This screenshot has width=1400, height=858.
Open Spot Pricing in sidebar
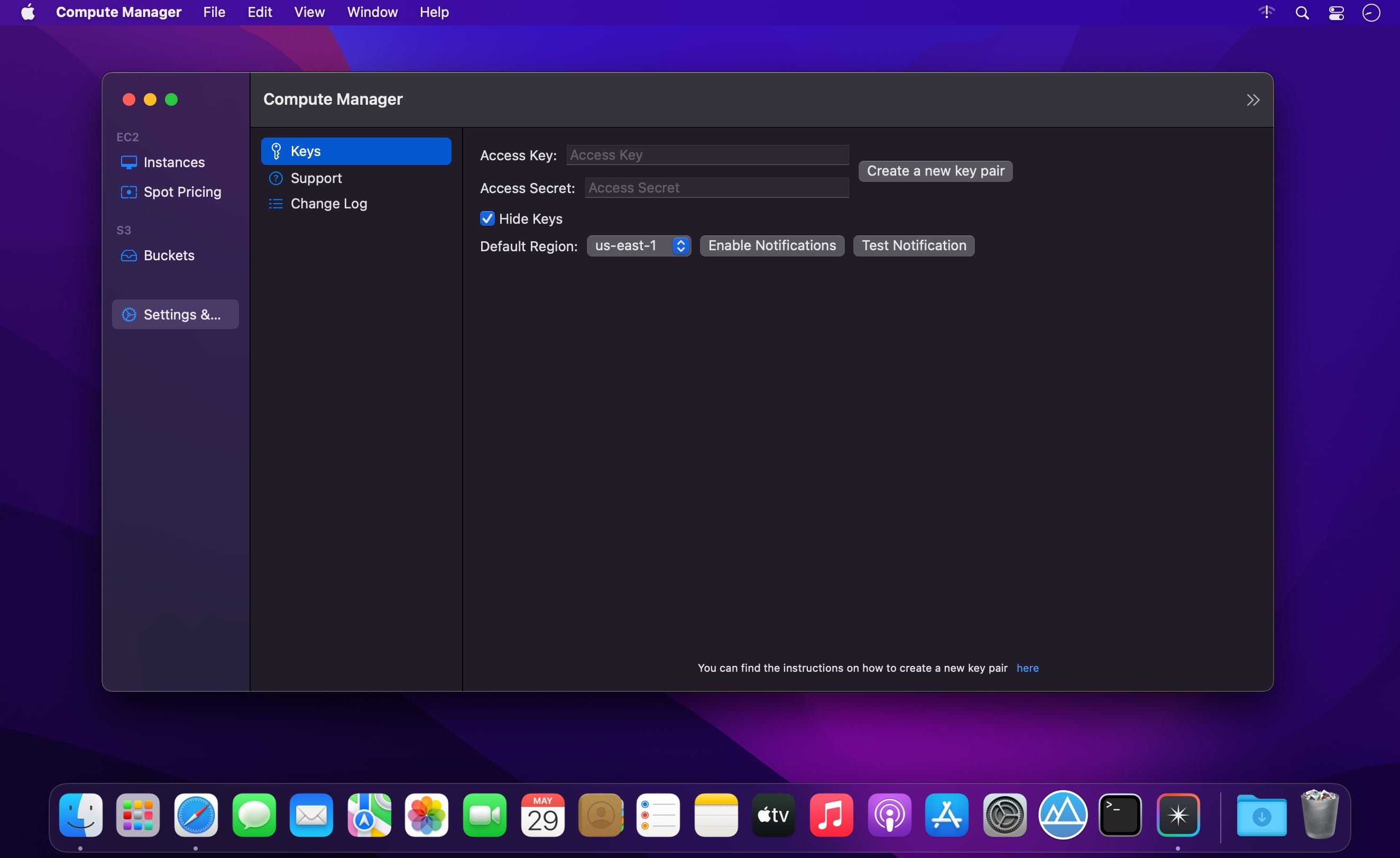click(x=181, y=192)
